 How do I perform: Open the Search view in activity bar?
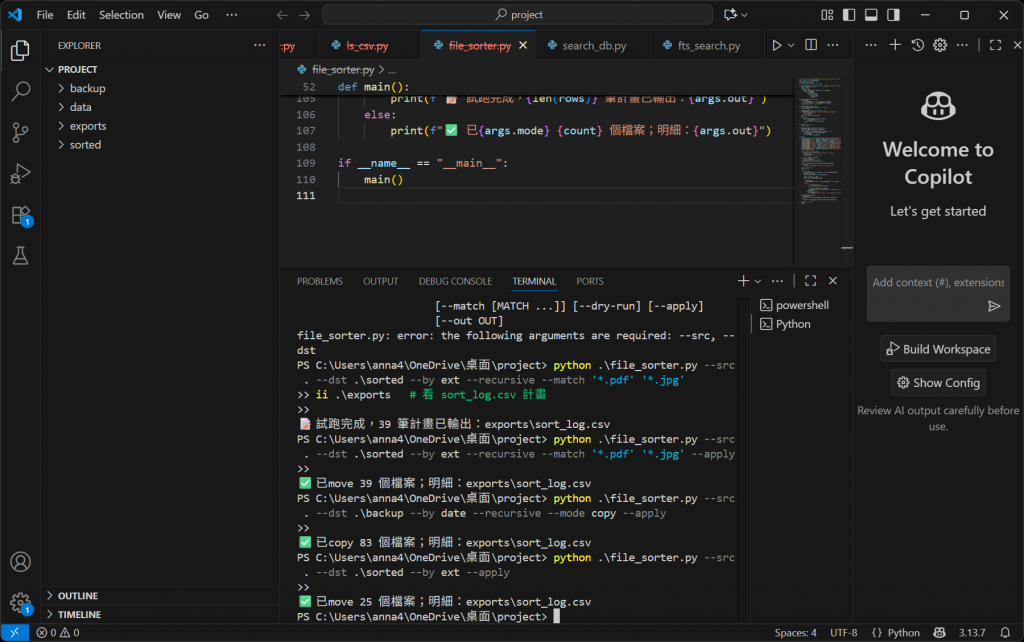click(20, 91)
